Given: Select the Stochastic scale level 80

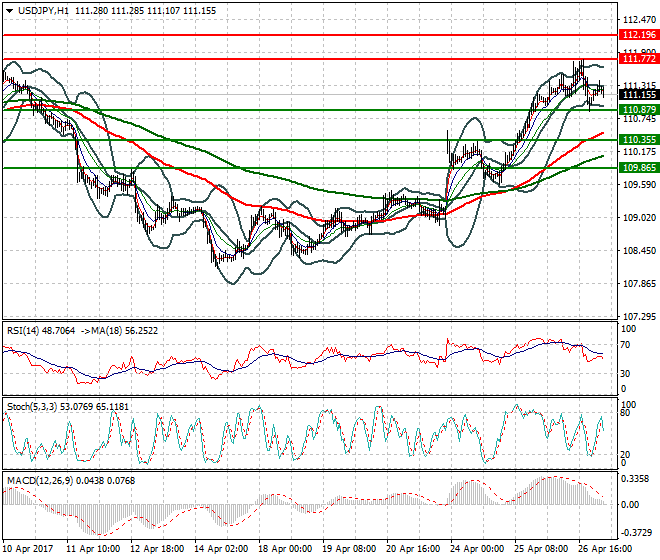Looking at the screenshot, I should pos(627,413).
